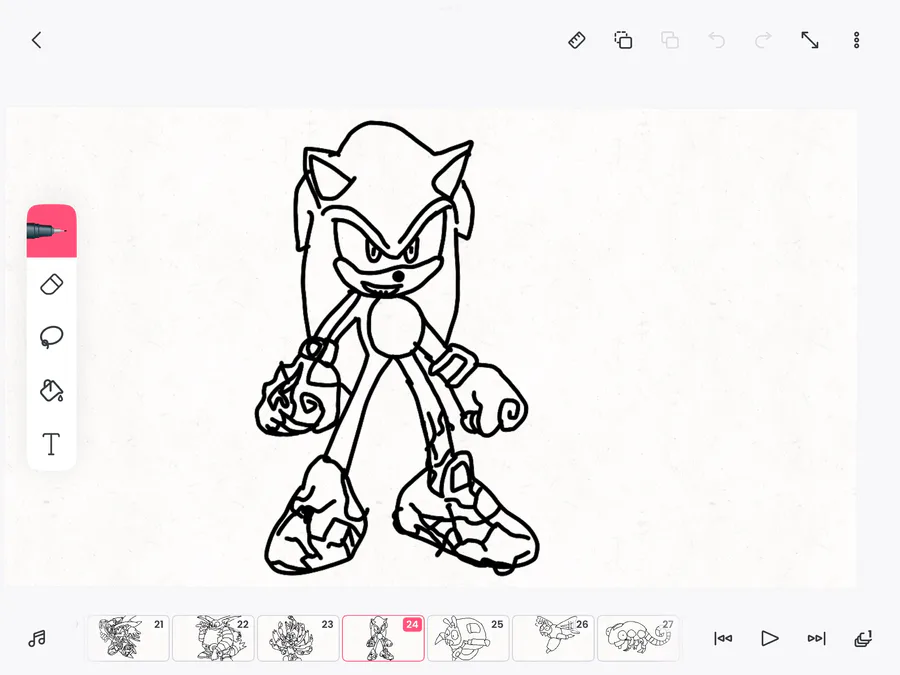
Task: Redo the last undone stroke
Action: coord(763,40)
